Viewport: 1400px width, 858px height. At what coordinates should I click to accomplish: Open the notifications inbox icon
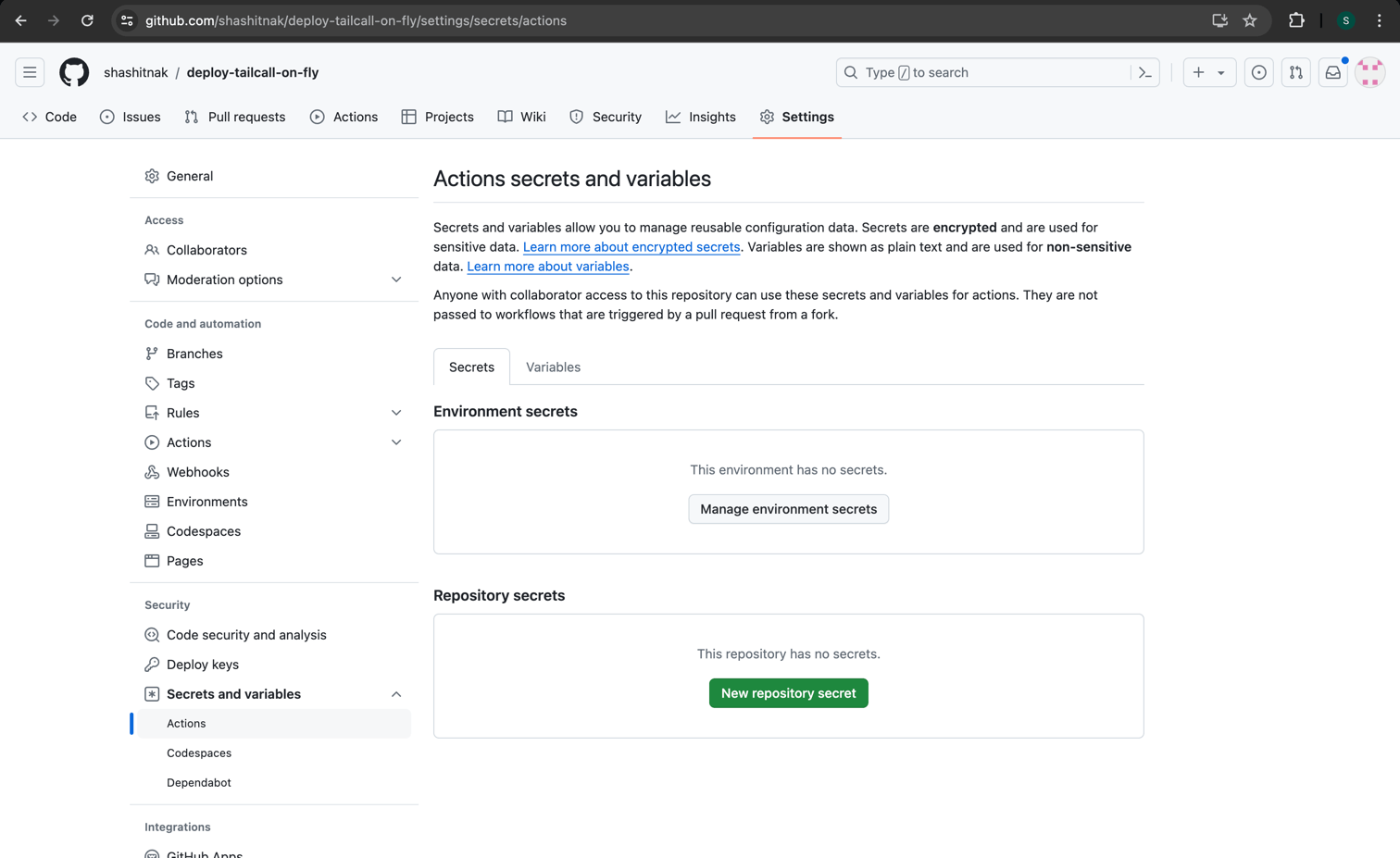(x=1332, y=72)
